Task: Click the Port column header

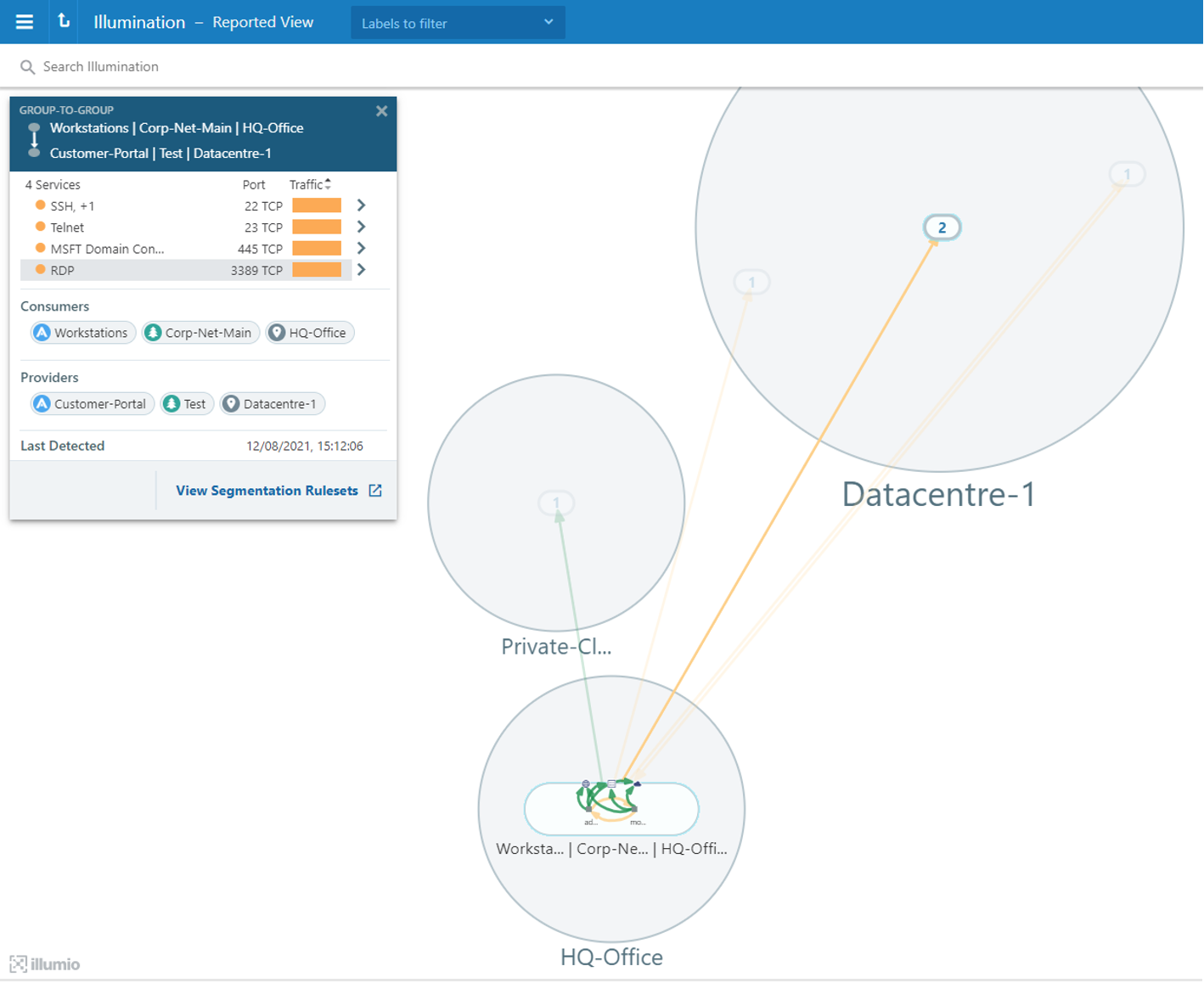Action: [x=254, y=185]
